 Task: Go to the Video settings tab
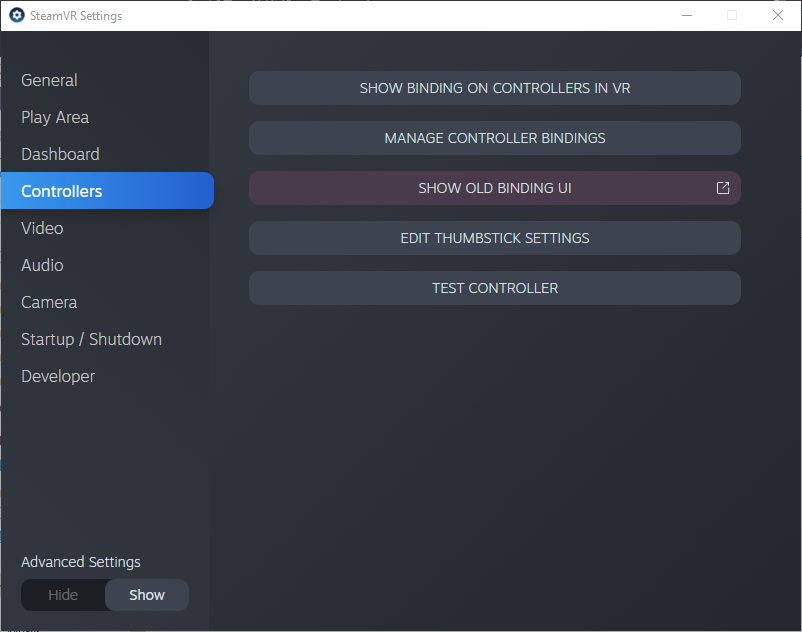42,228
